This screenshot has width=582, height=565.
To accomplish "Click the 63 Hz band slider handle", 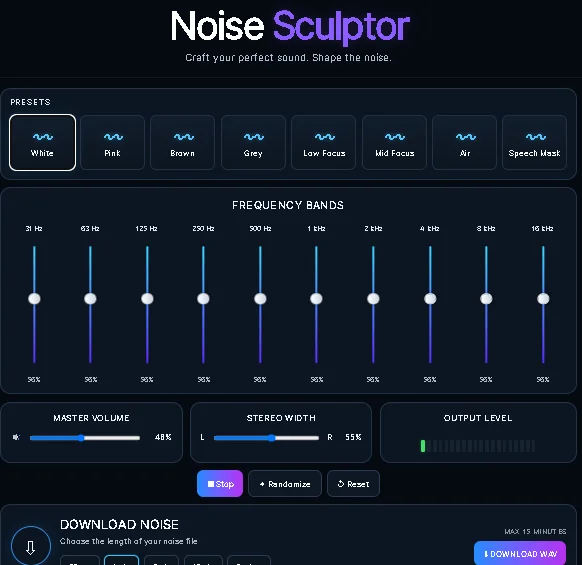I will pos(90,298).
